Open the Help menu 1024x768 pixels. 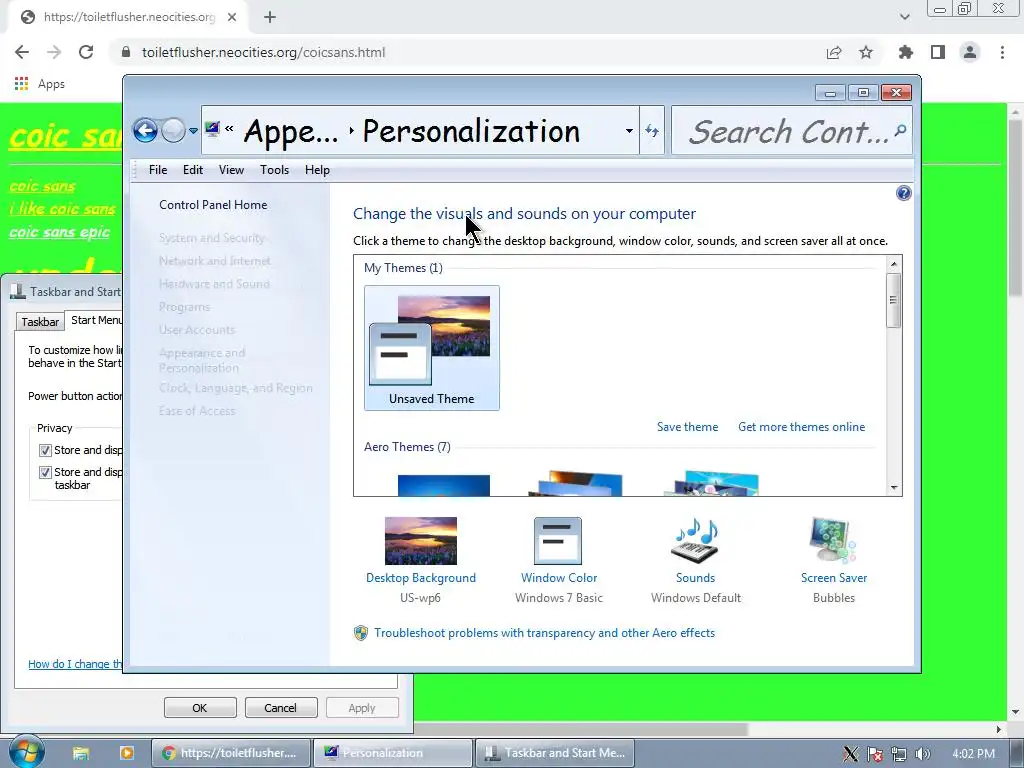point(317,170)
